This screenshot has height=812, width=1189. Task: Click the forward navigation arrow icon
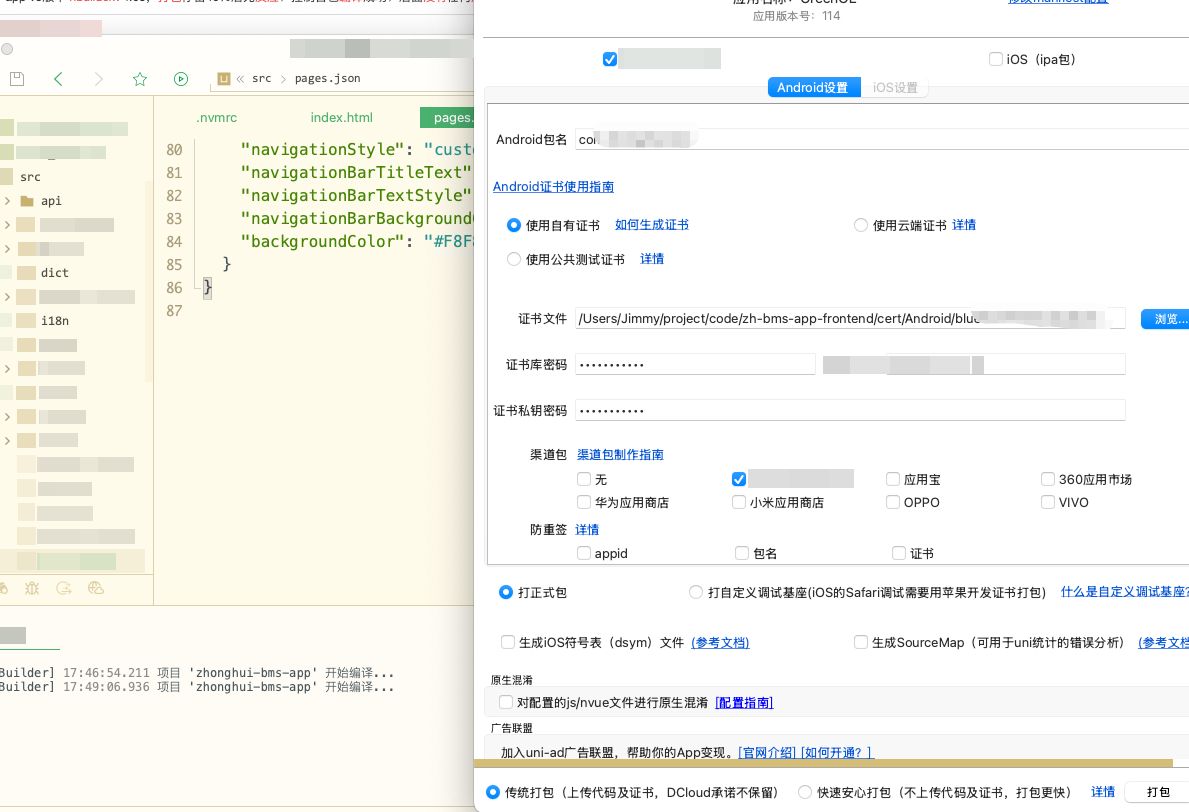[x=98, y=78]
